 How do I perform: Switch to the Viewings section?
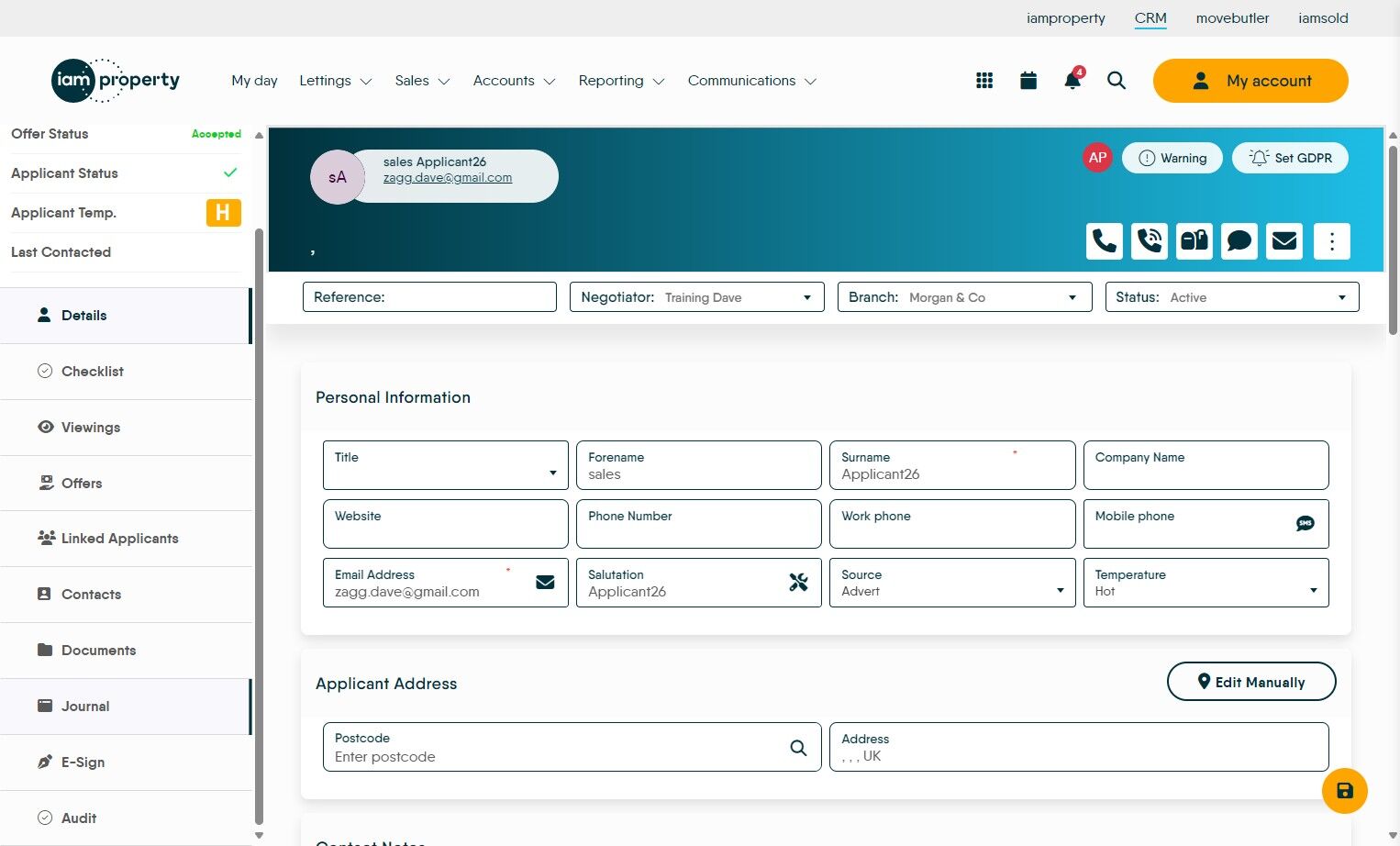[x=90, y=427]
